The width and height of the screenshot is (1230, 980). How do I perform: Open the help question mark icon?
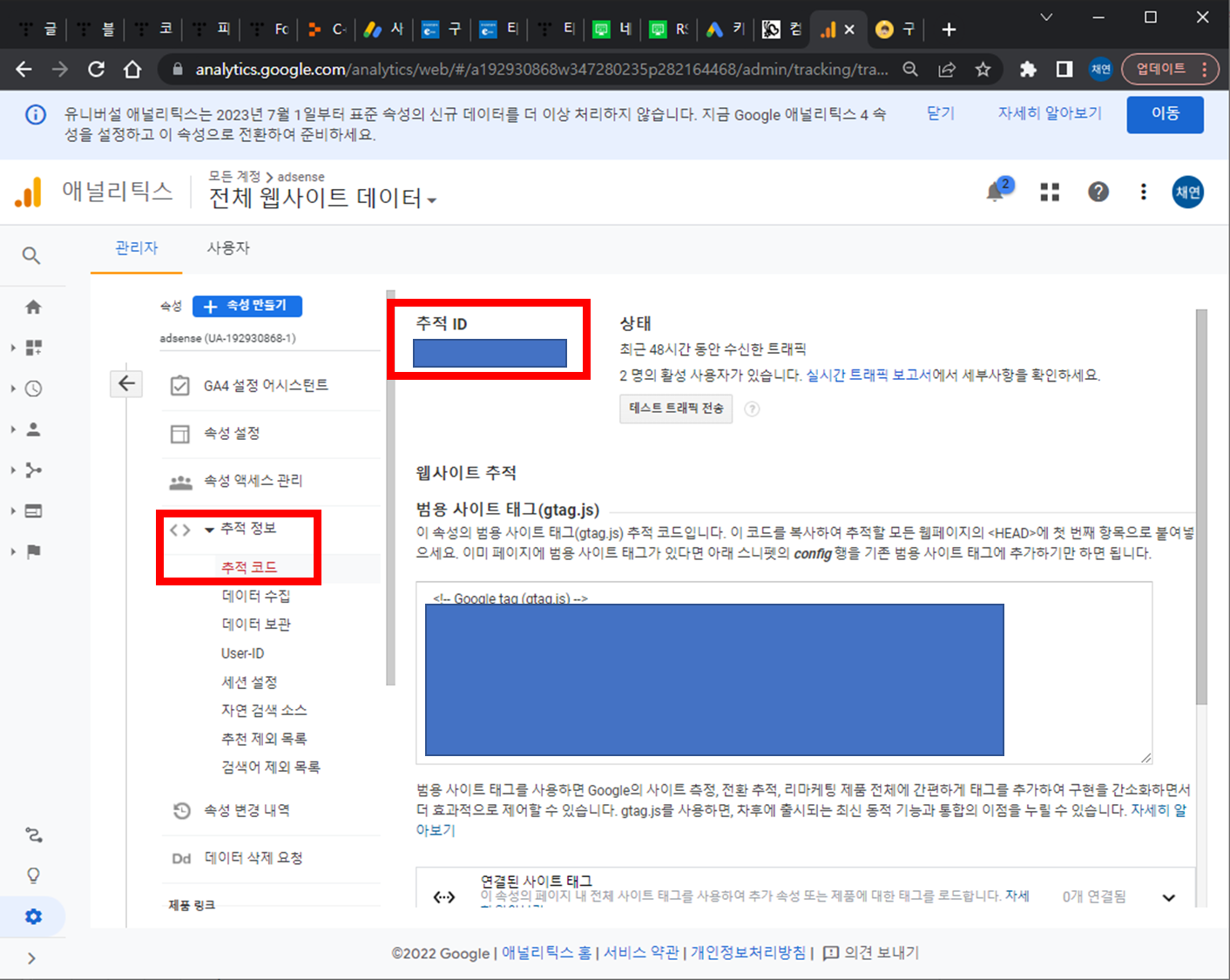(1098, 192)
